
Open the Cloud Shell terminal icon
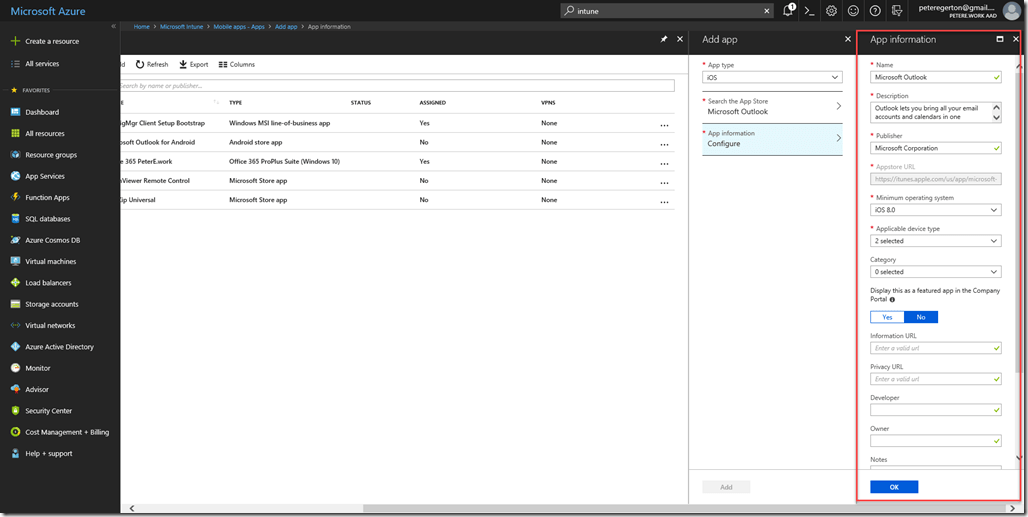click(810, 11)
